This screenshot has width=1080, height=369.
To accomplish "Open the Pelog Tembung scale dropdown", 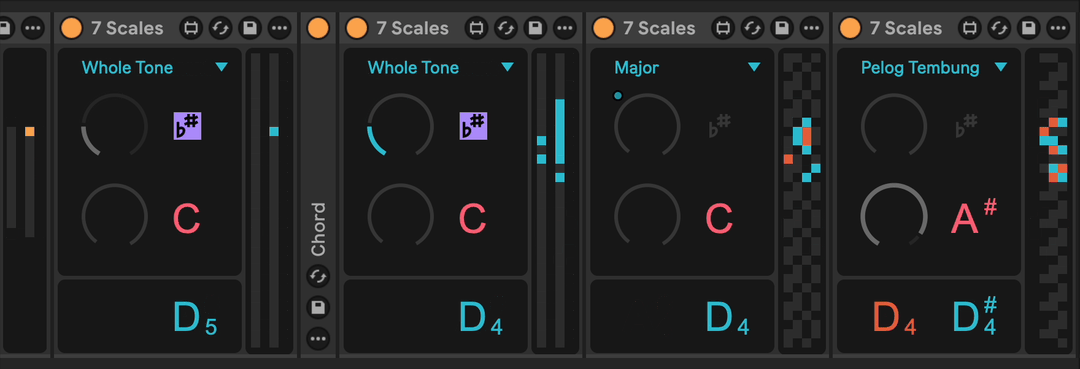I will click(933, 67).
